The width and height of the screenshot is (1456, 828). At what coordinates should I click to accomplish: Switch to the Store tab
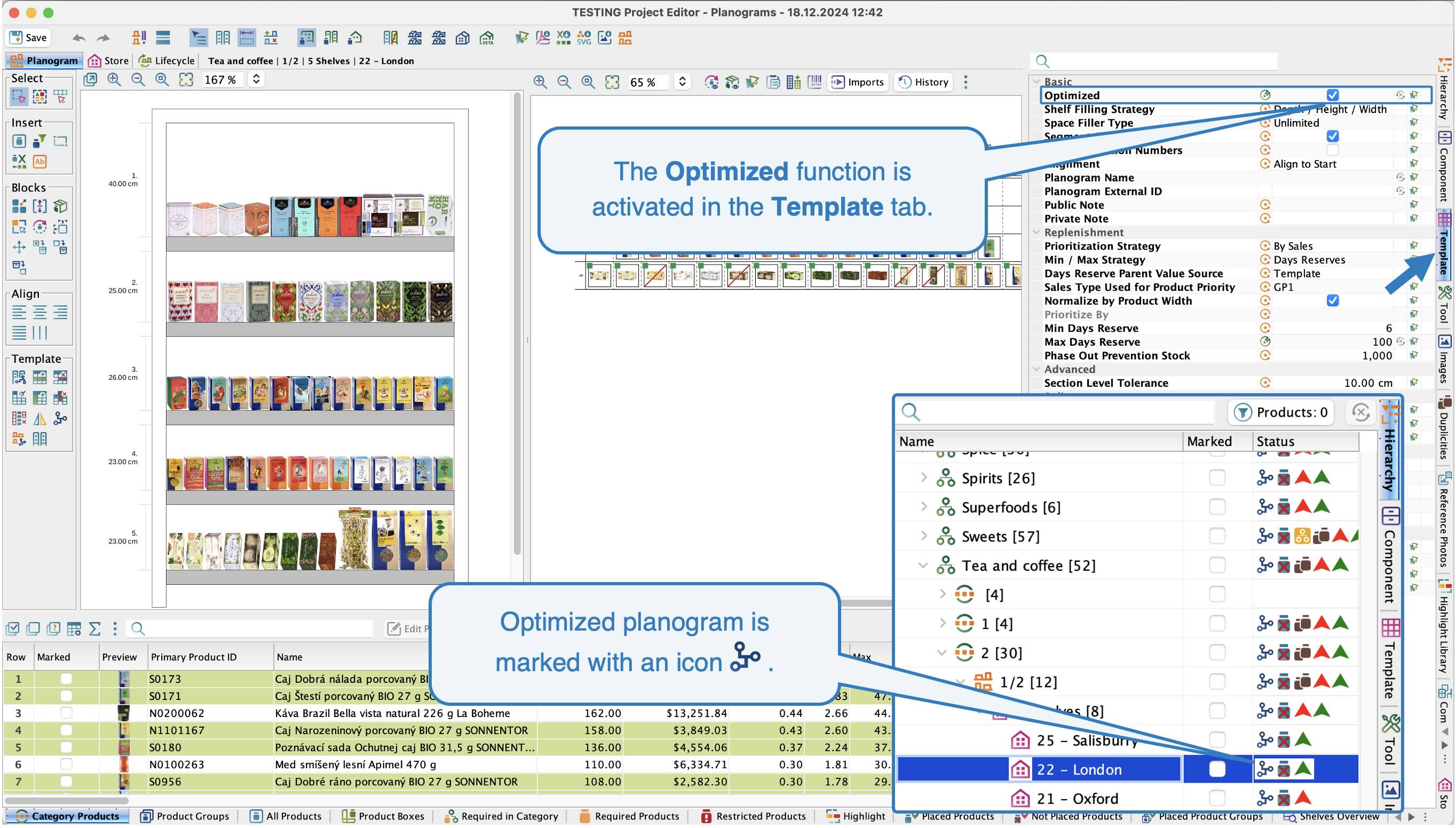click(x=109, y=60)
